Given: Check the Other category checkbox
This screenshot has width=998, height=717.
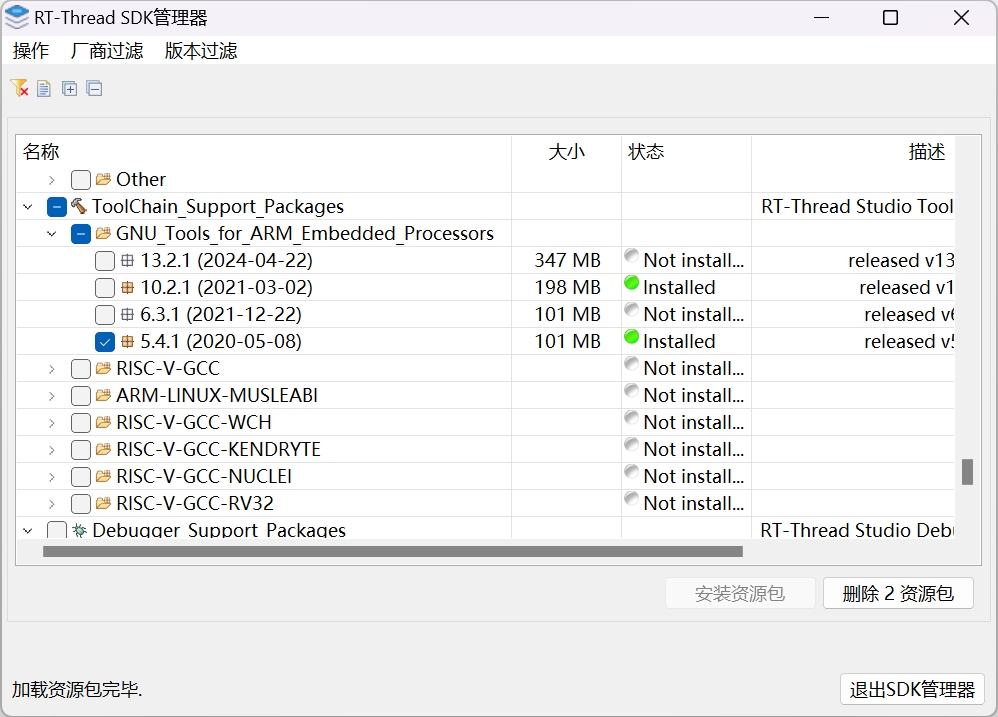Looking at the screenshot, I should [81, 180].
